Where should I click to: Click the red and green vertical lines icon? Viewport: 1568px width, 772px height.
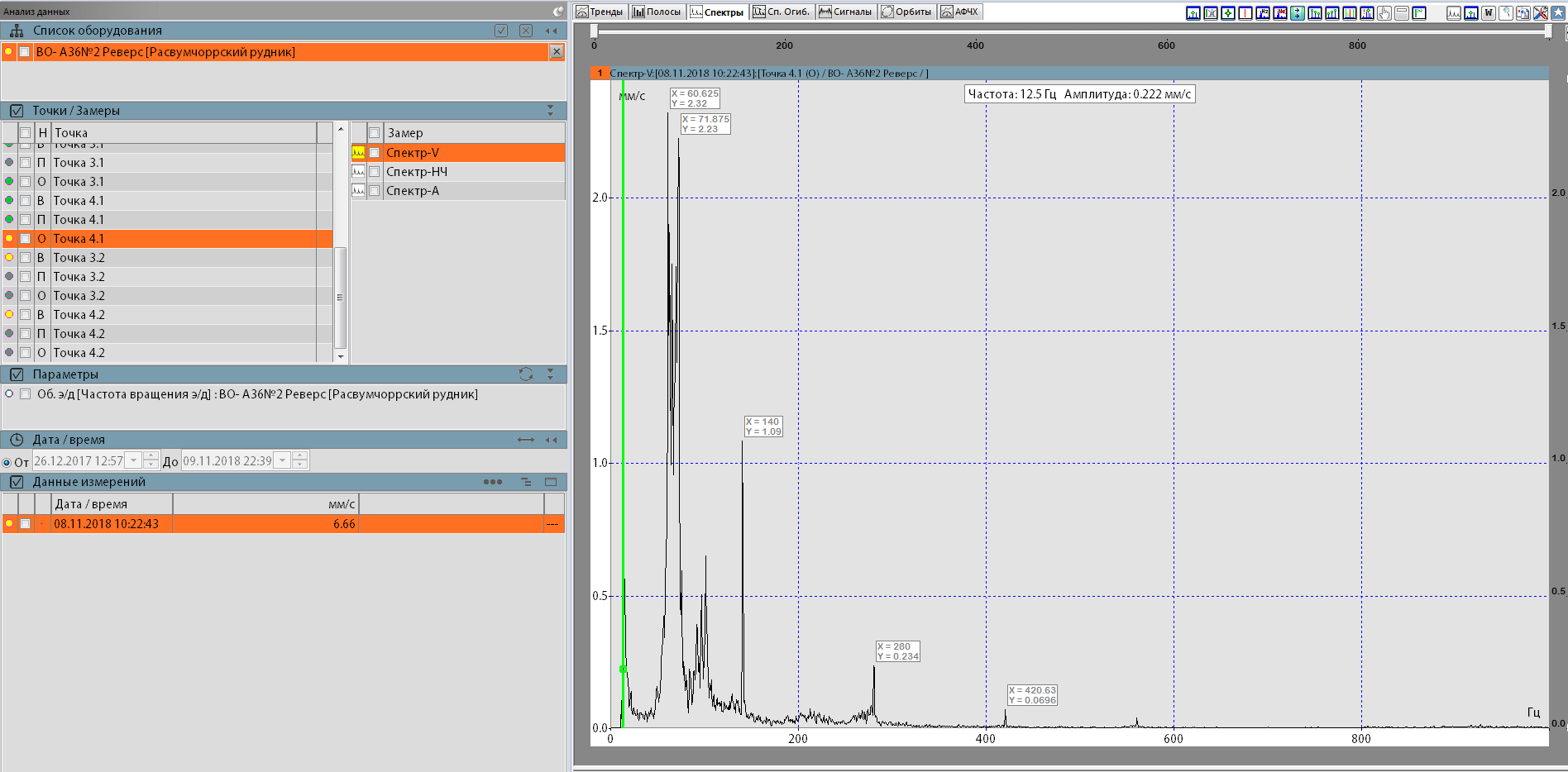coord(1350,13)
